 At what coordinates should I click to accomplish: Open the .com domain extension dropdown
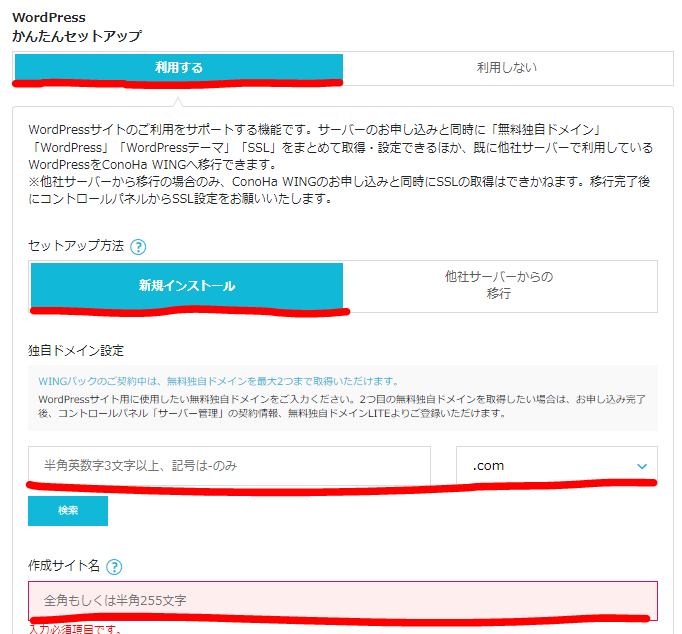click(x=557, y=466)
